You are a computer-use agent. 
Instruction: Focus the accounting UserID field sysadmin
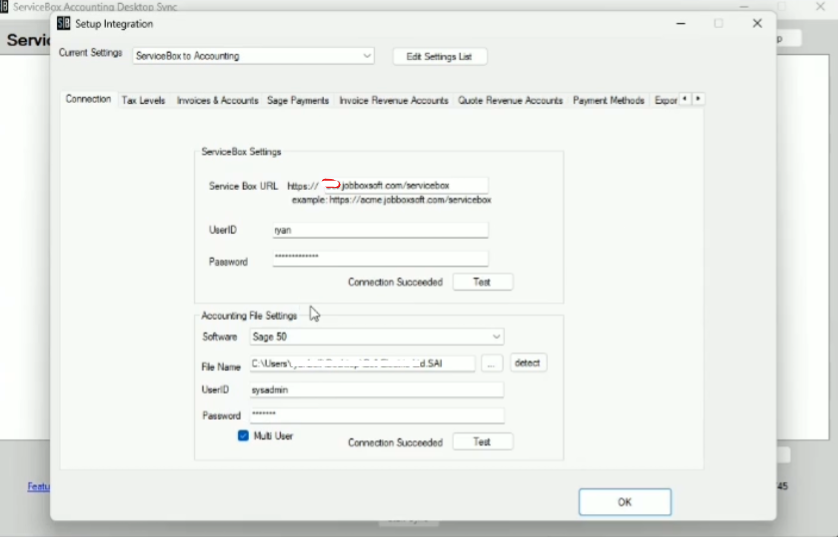(376, 390)
